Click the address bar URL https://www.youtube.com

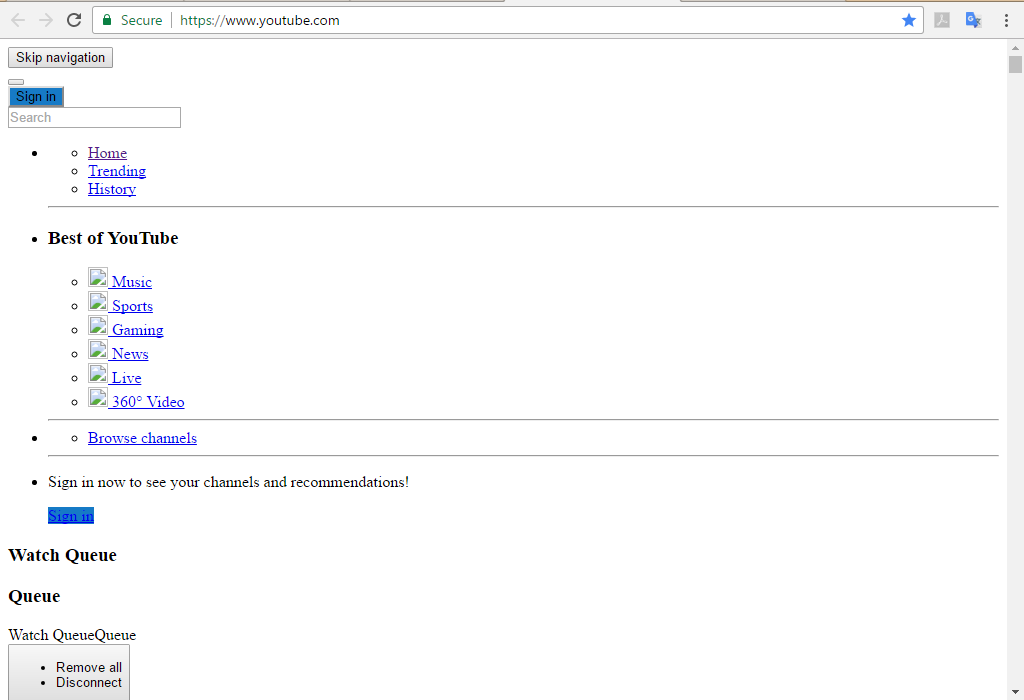pyautogui.click(x=259, y=20)
